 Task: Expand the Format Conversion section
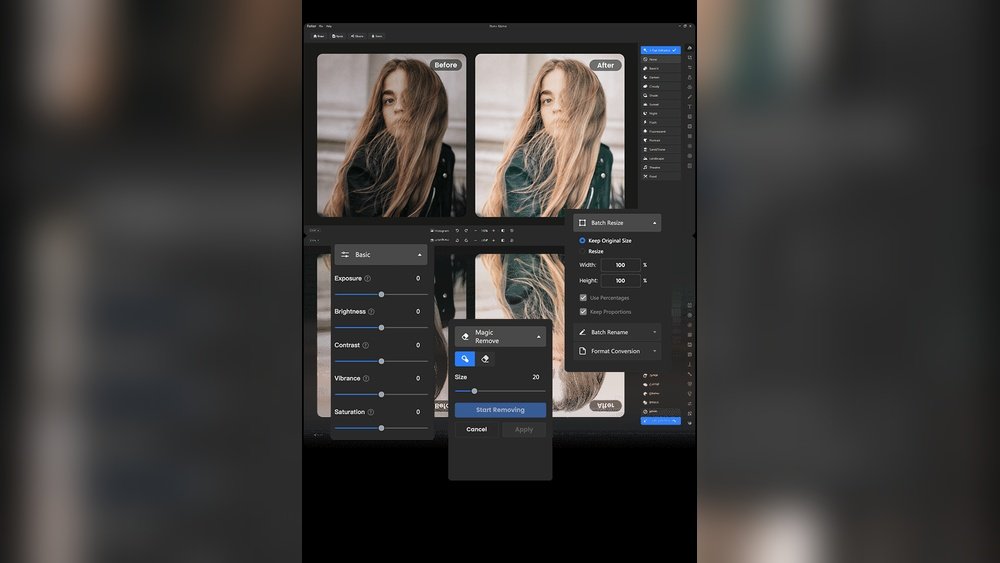click(x=654, y=351)
